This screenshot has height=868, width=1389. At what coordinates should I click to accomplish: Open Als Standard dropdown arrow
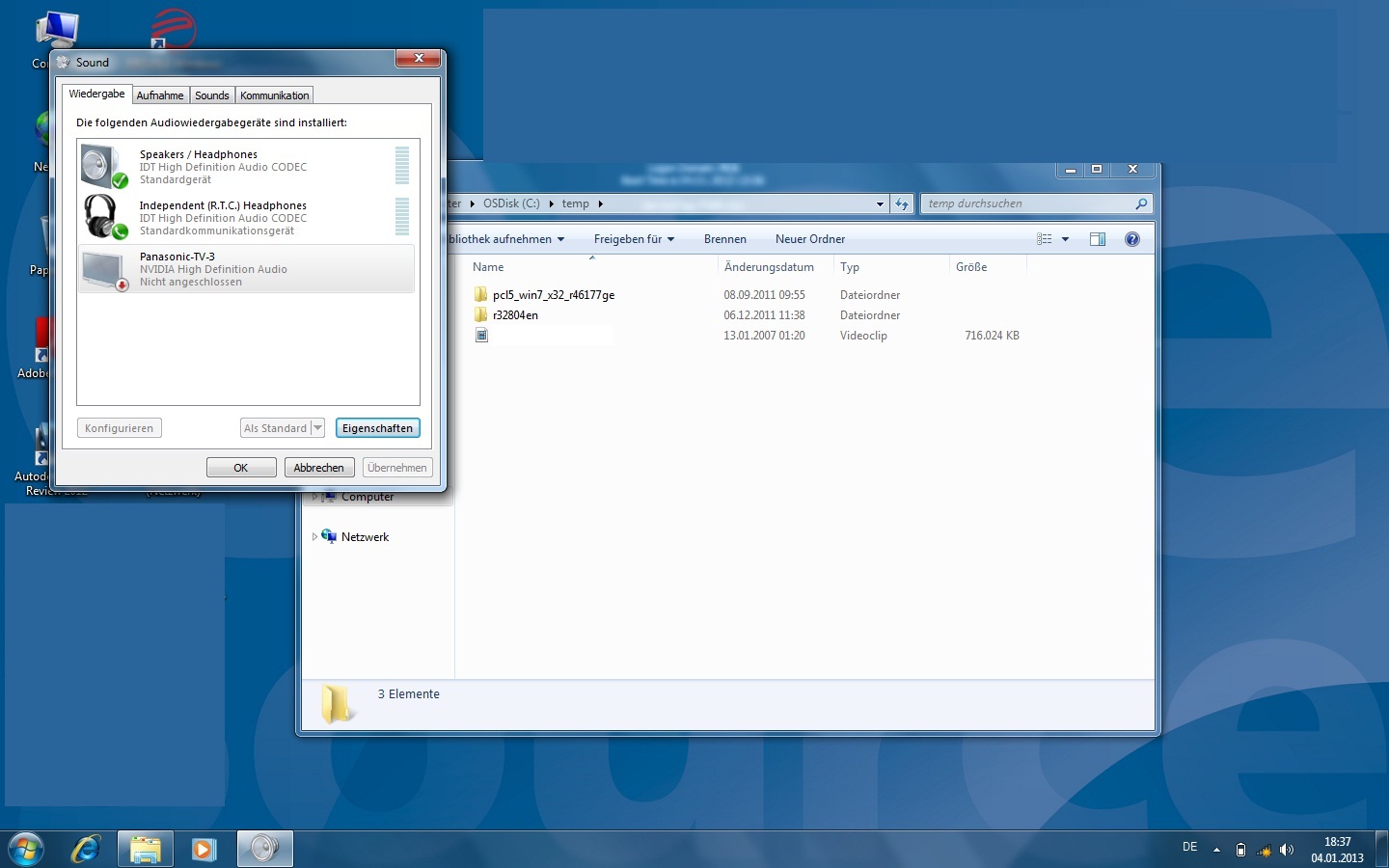coord(317,428)
